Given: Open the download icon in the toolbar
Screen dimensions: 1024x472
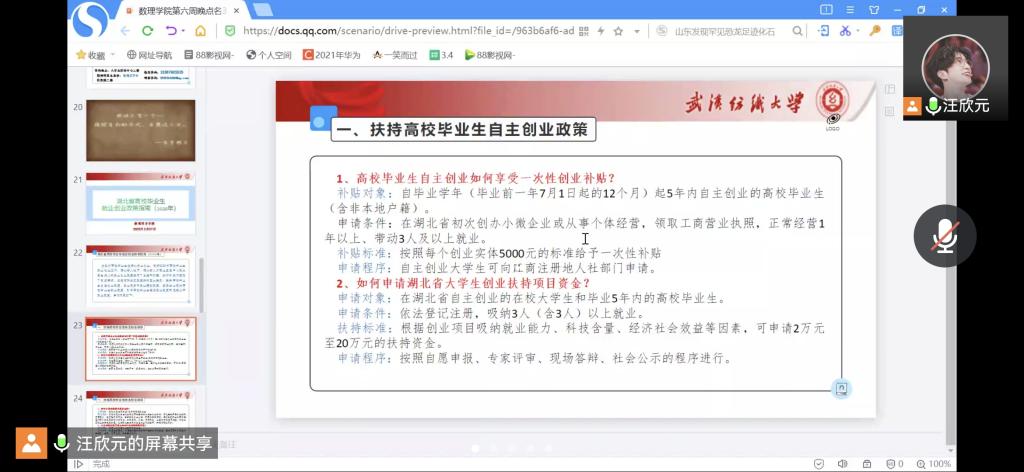Looking at the screenshot, I should point(822,31).
